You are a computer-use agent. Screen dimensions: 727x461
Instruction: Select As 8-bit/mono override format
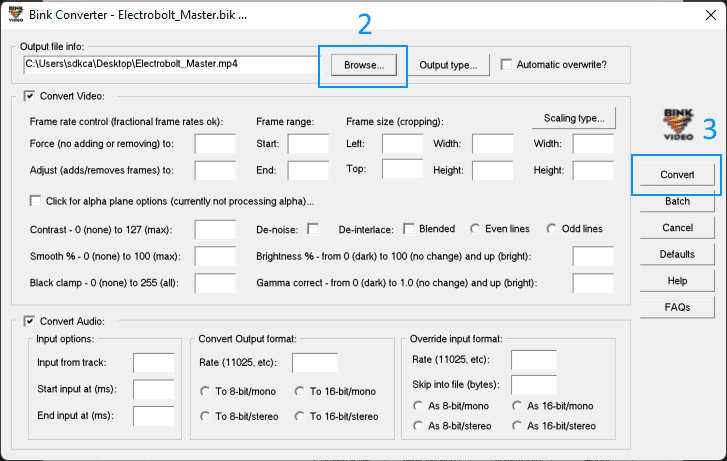[419, 406]
